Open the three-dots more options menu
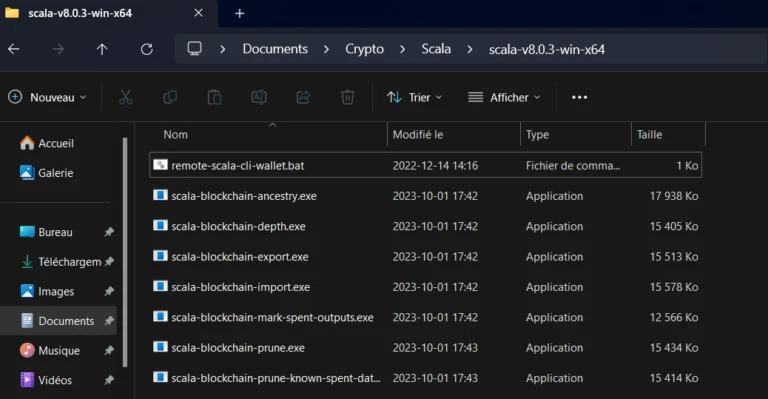The height and width of the screenshot is (399, 768). (579, 97)
